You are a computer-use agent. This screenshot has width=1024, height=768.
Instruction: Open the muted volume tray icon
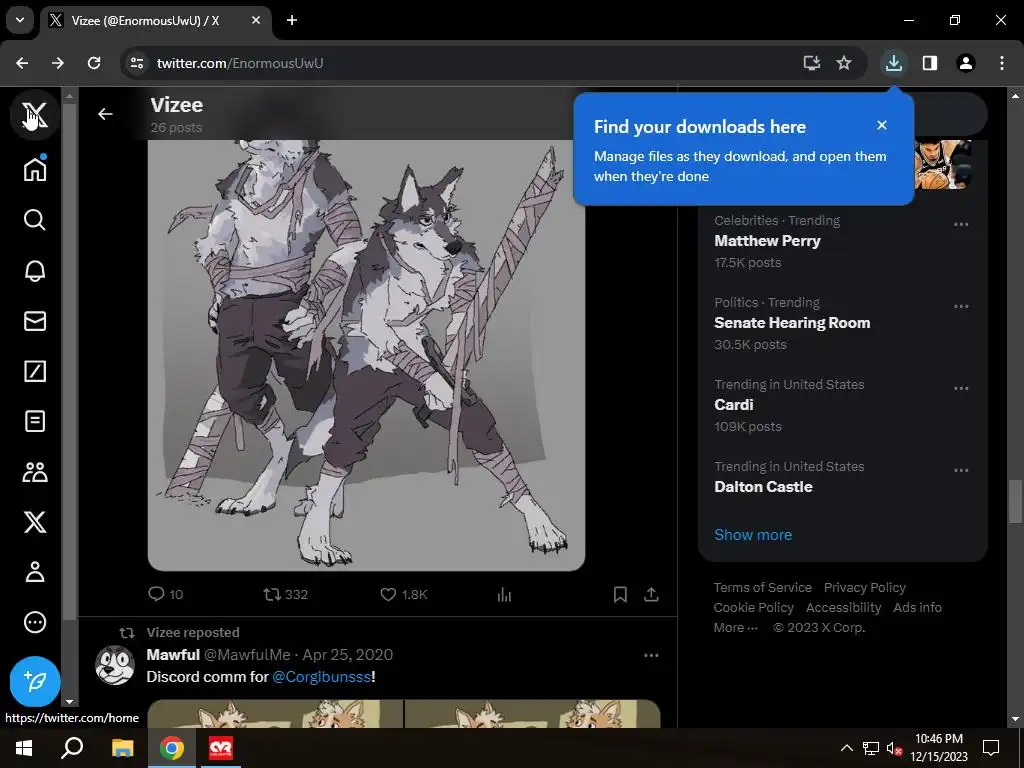(x=894, y=748)
